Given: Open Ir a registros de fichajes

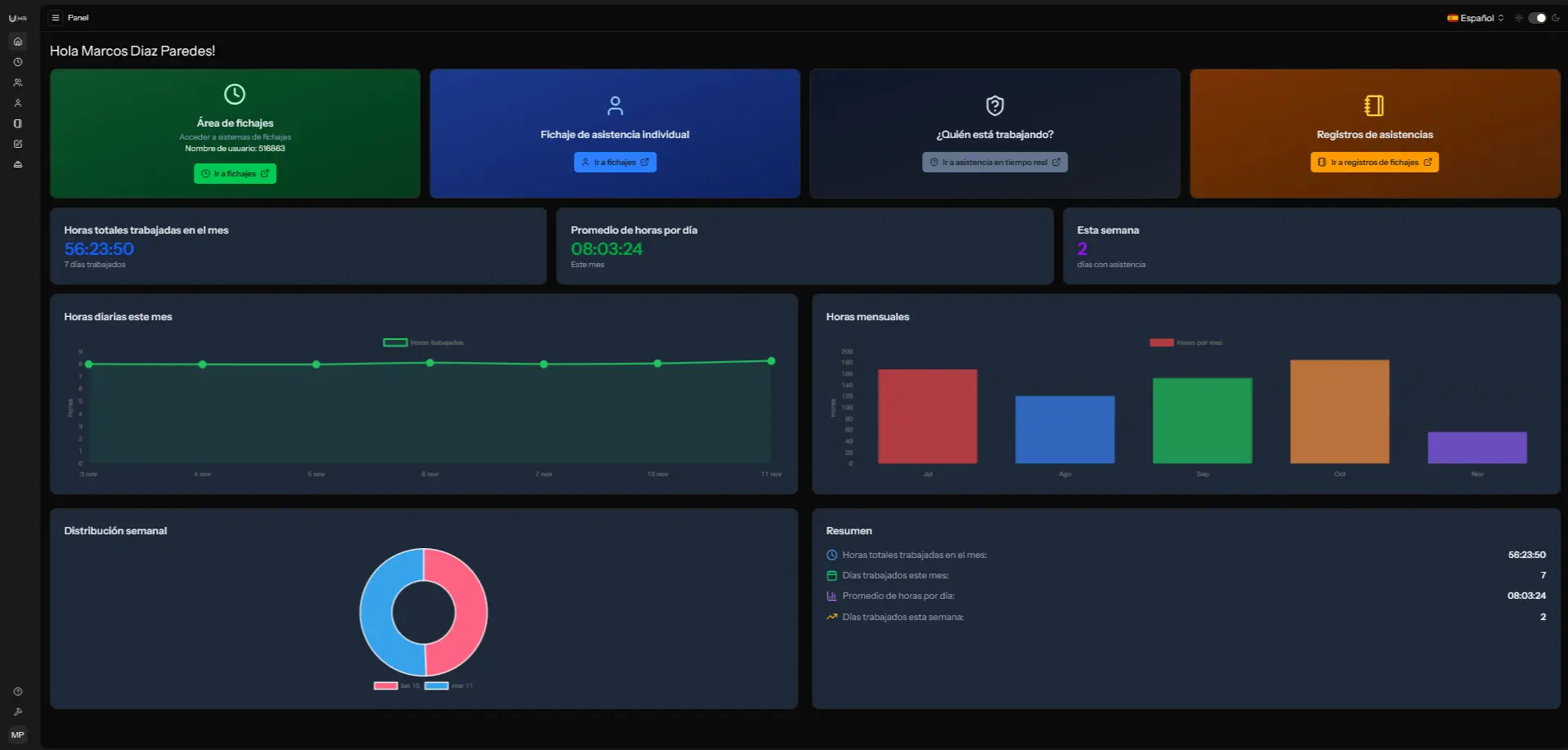Looking at the screenshot, I should point(1373,162).
